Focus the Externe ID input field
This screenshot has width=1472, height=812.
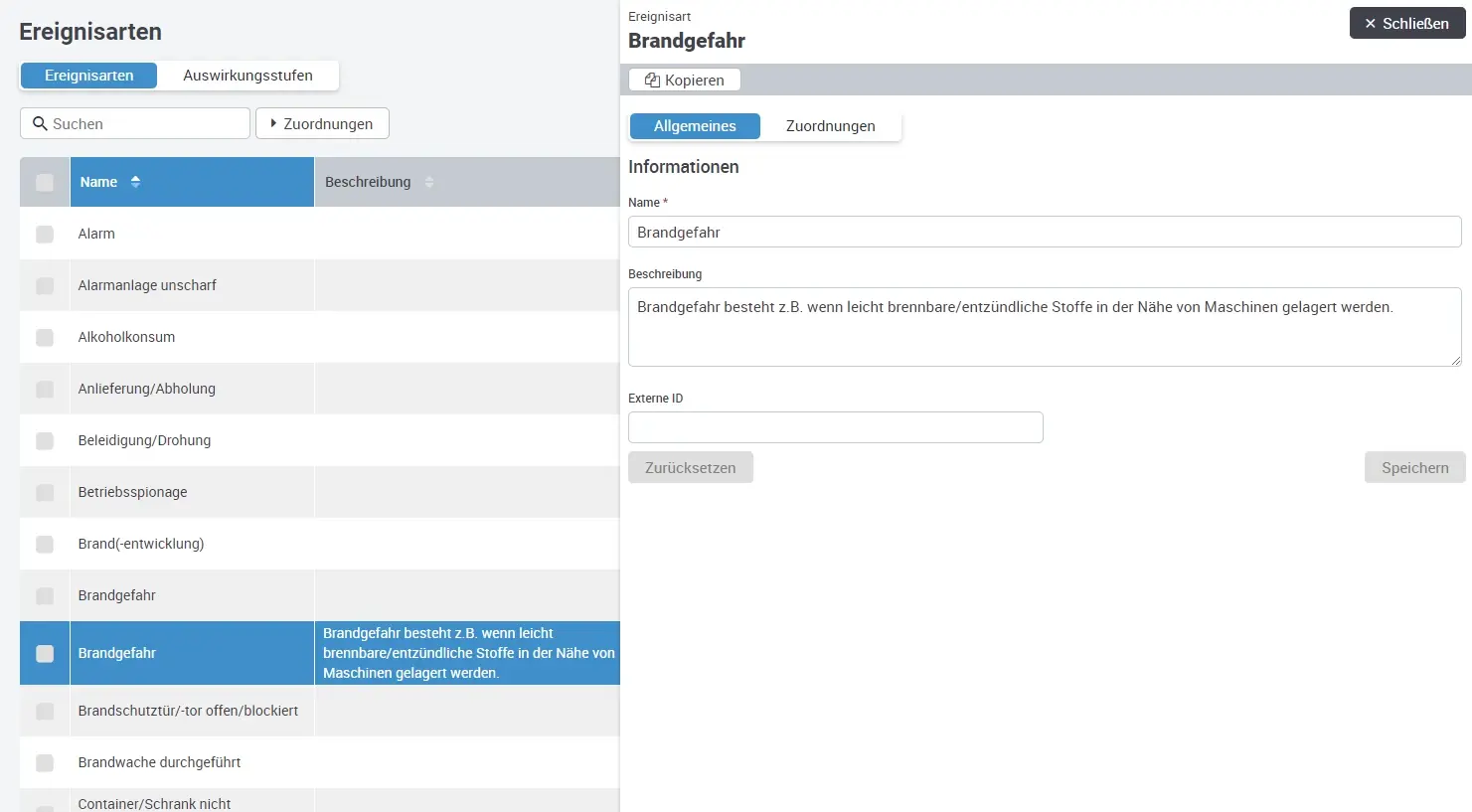[x=835, y=427]
